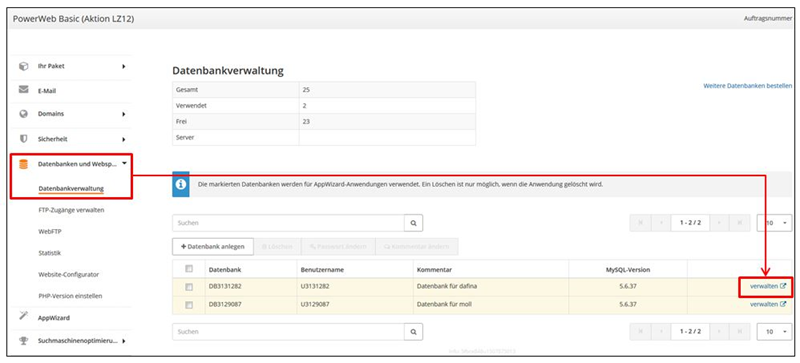The image size is (800, 363).
Task: Tick the checkbox for database DB3129087
Action: click(x=189, y=305)
